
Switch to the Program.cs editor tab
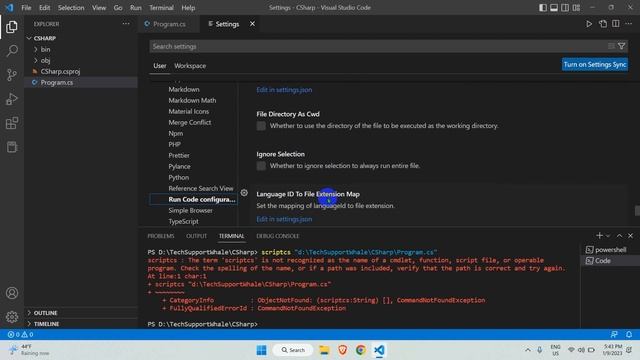tap(169, 24)
